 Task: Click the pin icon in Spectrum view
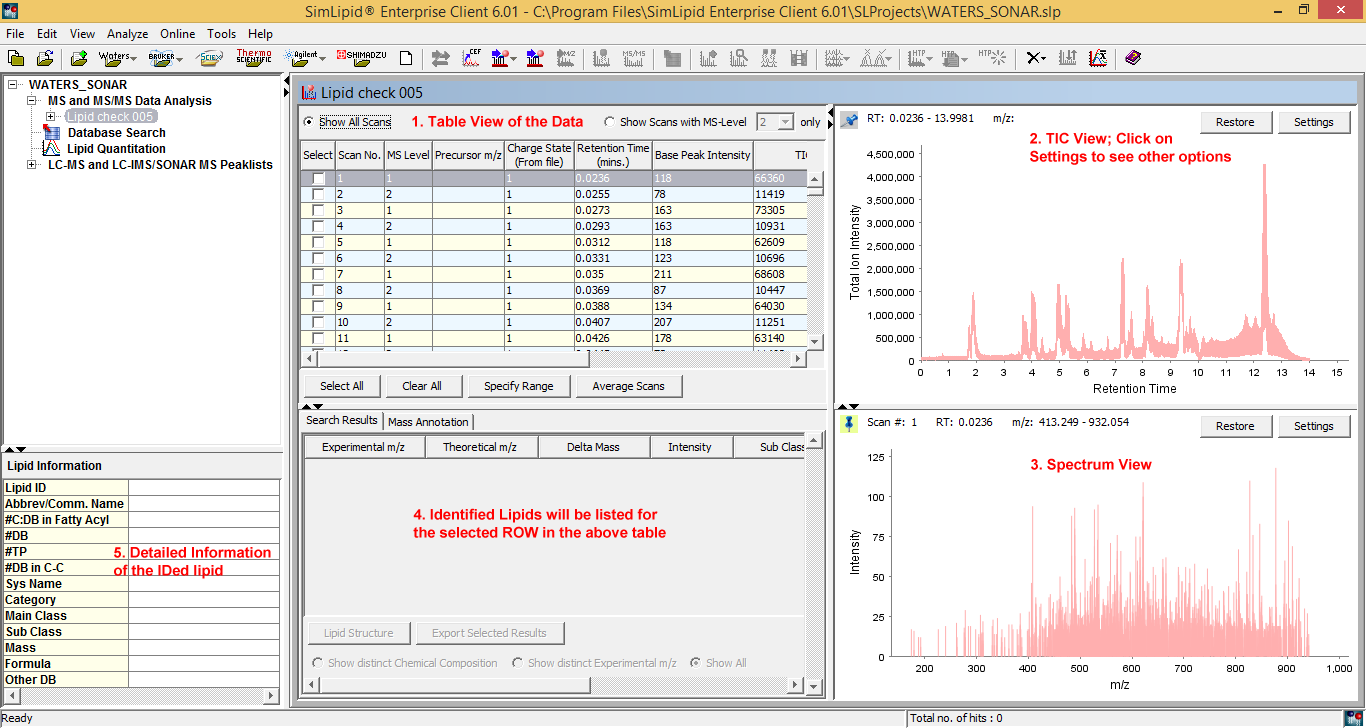click(850, 423)
